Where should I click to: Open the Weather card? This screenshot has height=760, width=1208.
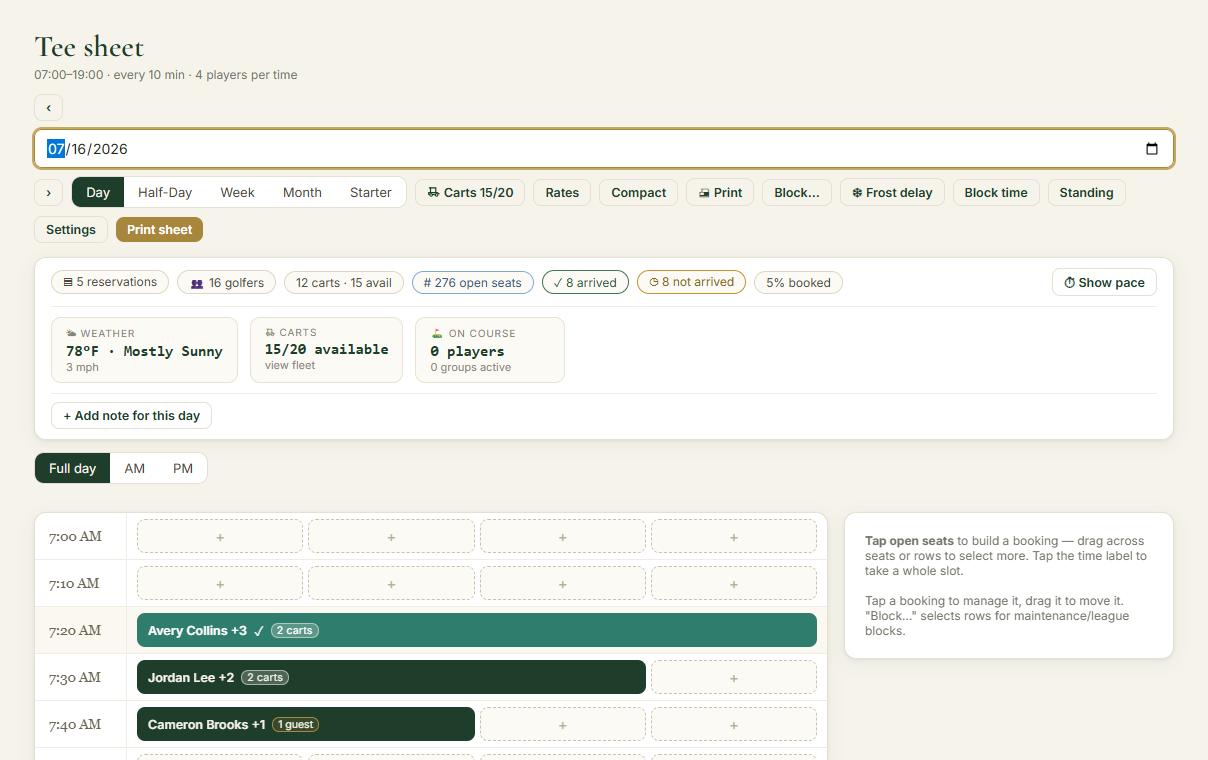[x=145, y=350]
